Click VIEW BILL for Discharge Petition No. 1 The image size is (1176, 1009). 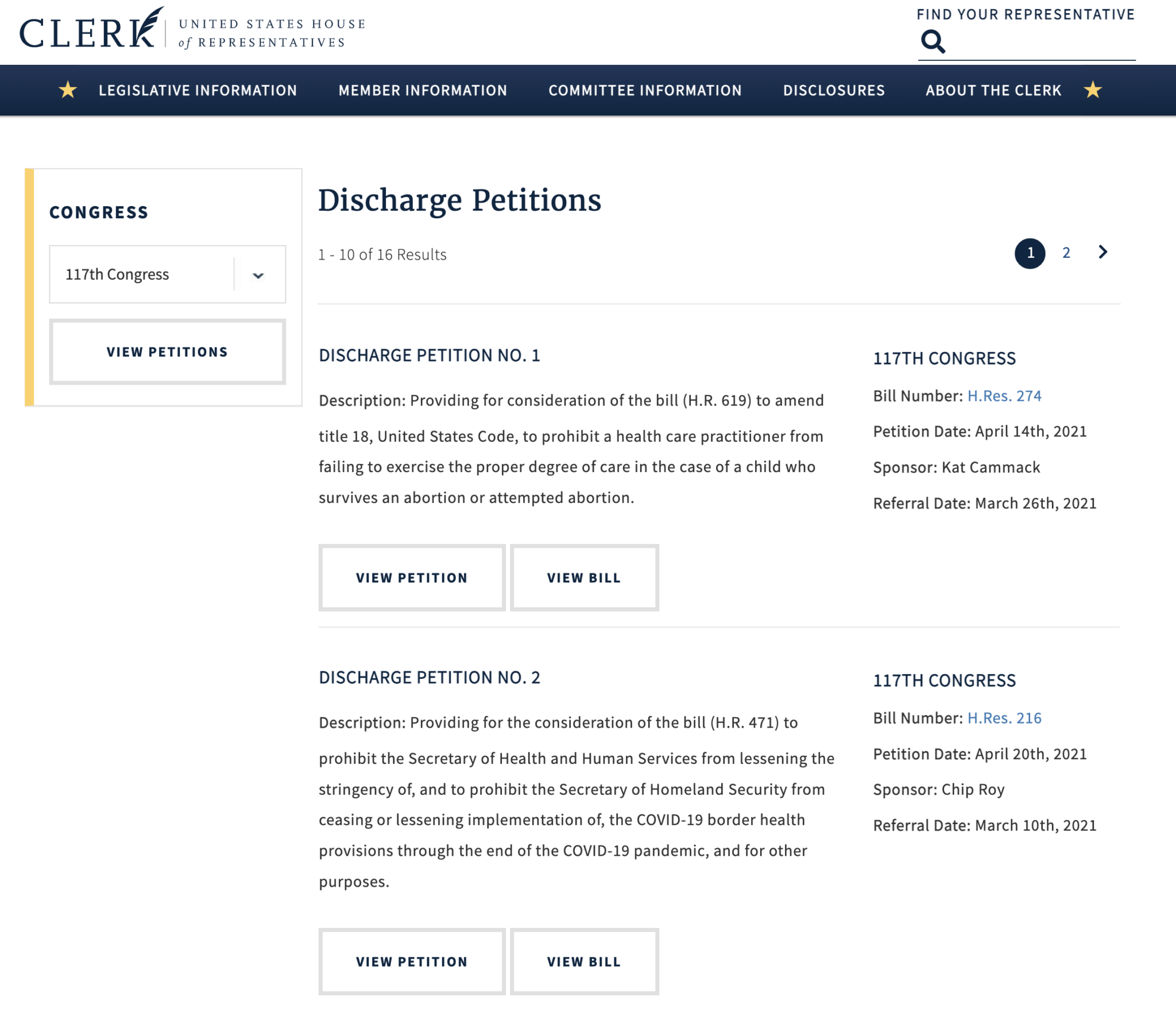pyautogui.click(x=585, y=577)
